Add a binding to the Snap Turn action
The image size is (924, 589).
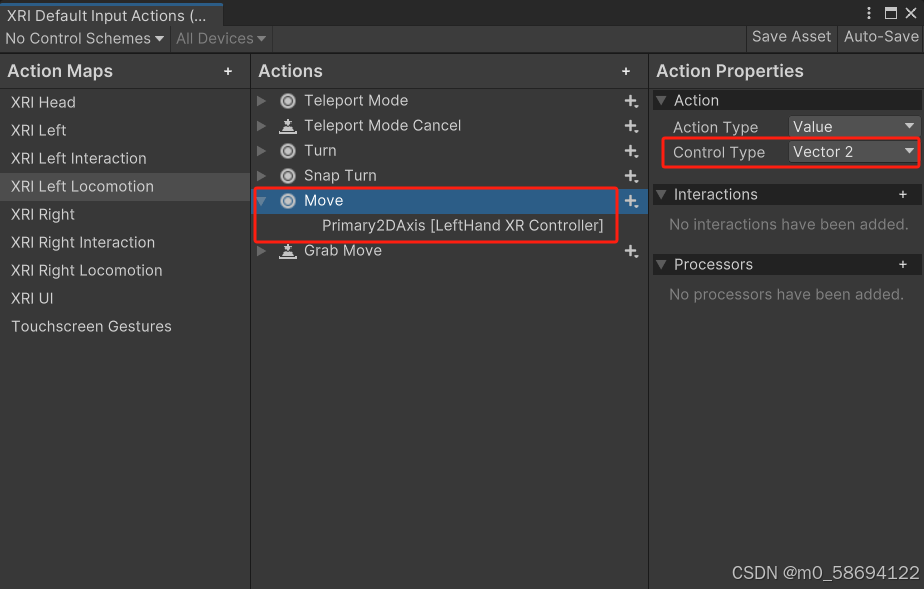[x=631, y=175]
